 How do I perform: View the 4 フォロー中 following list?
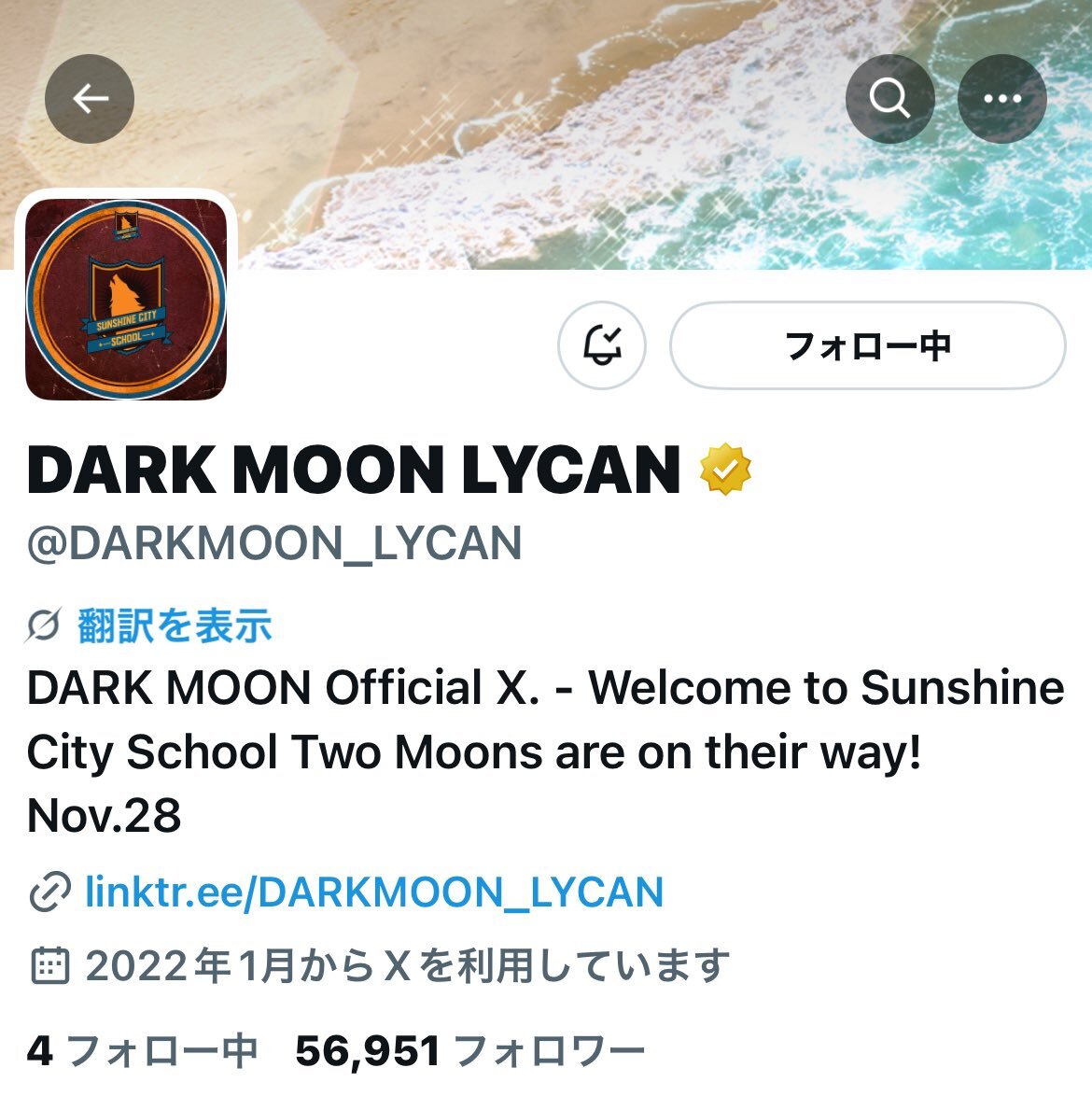point(142,1050)
